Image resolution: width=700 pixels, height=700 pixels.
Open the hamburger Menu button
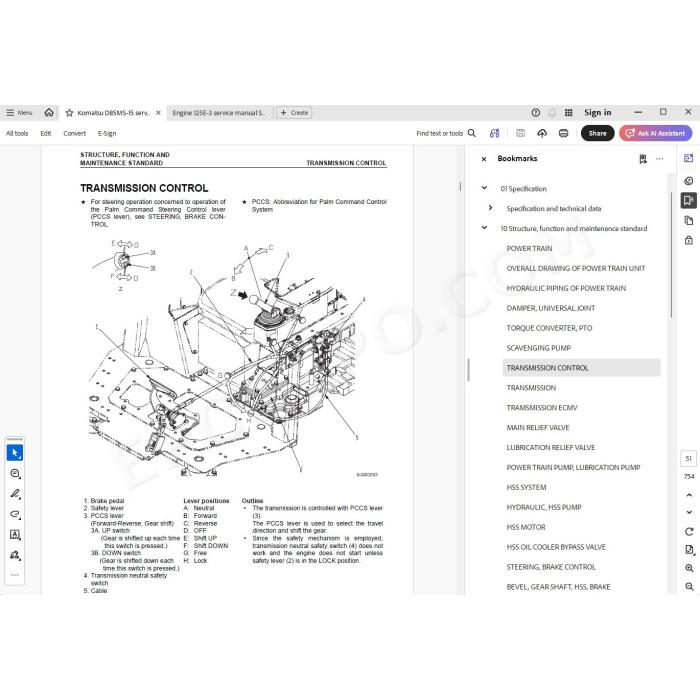click(x=19, y=113)
